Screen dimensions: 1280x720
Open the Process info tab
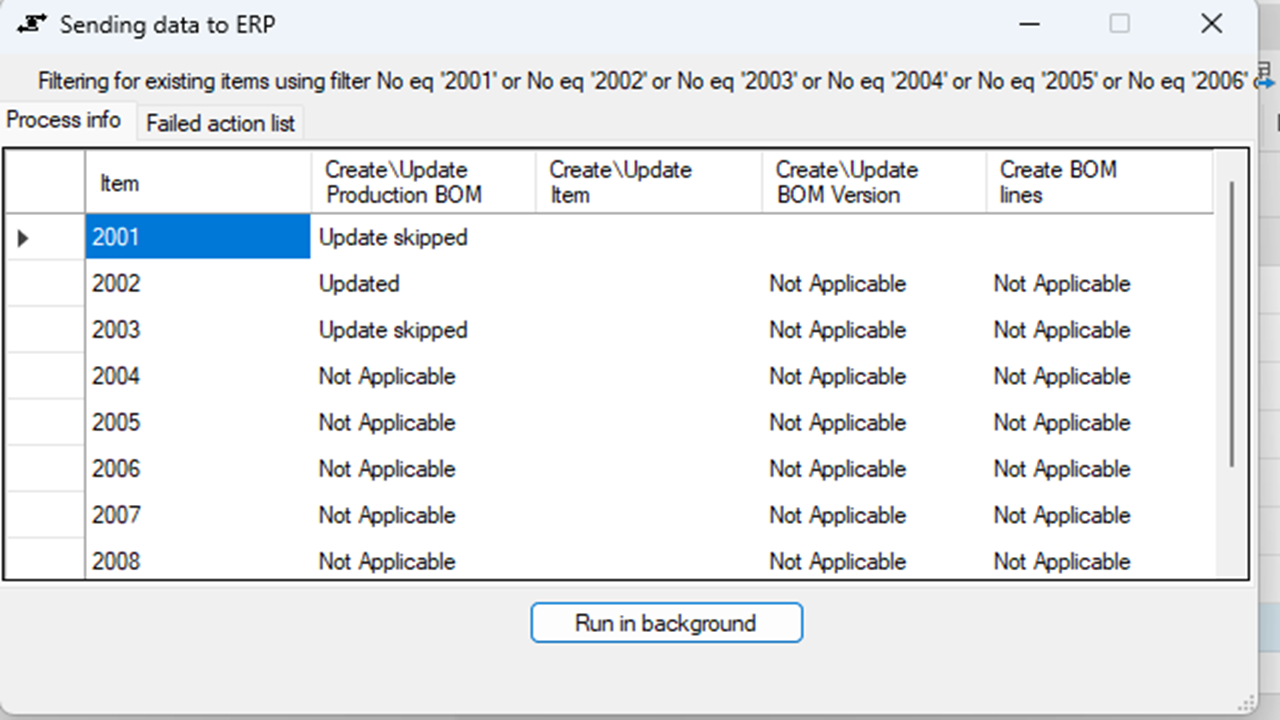[x=64, y=120]
